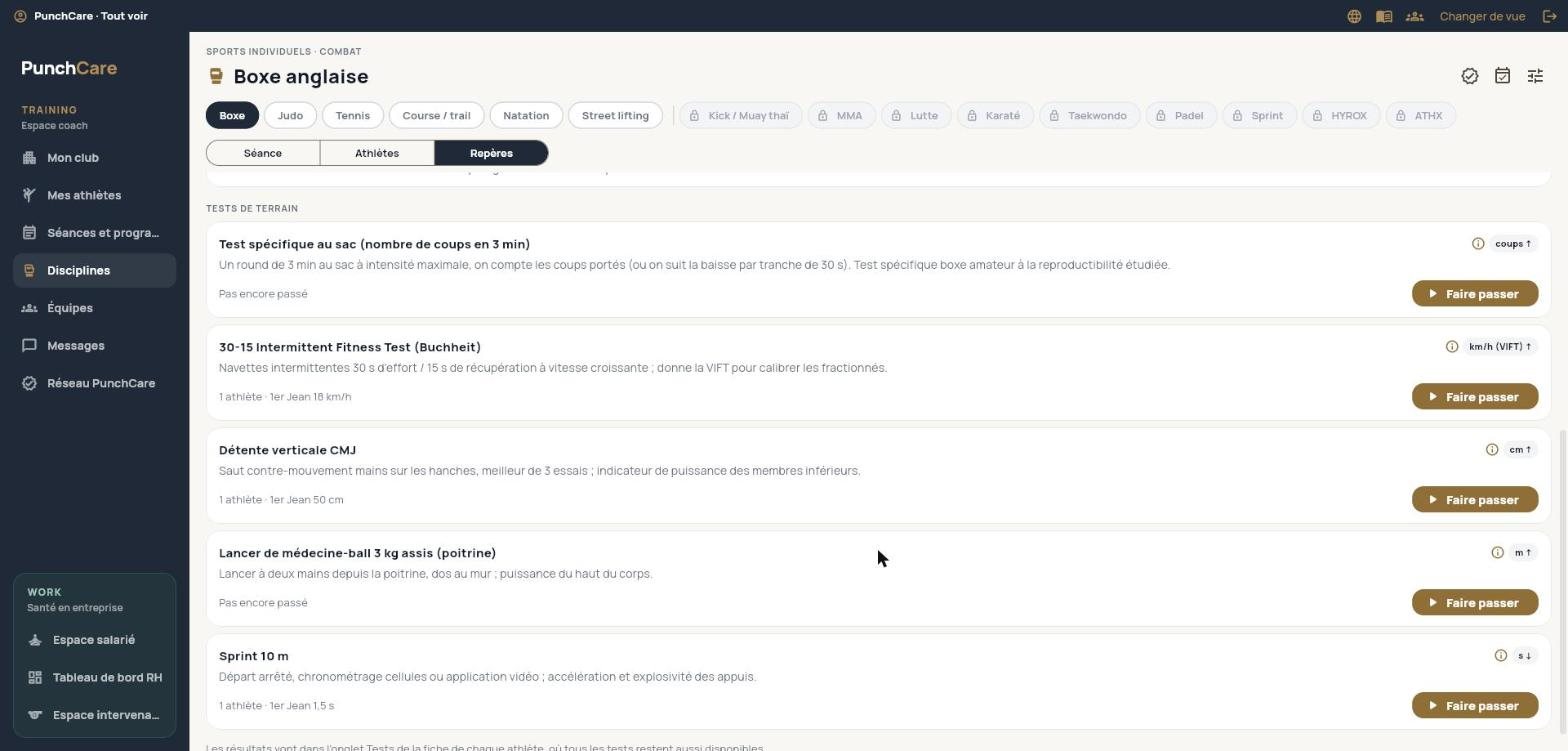Select the Course / trail chip
This screenshot has height=751, width=1568.
coord(436,116)
